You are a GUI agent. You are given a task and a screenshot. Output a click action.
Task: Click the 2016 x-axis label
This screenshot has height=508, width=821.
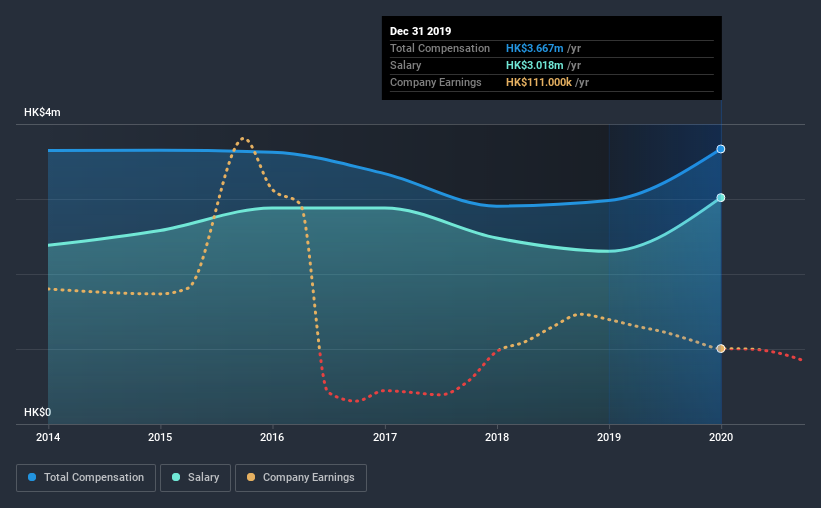[272, 437]
